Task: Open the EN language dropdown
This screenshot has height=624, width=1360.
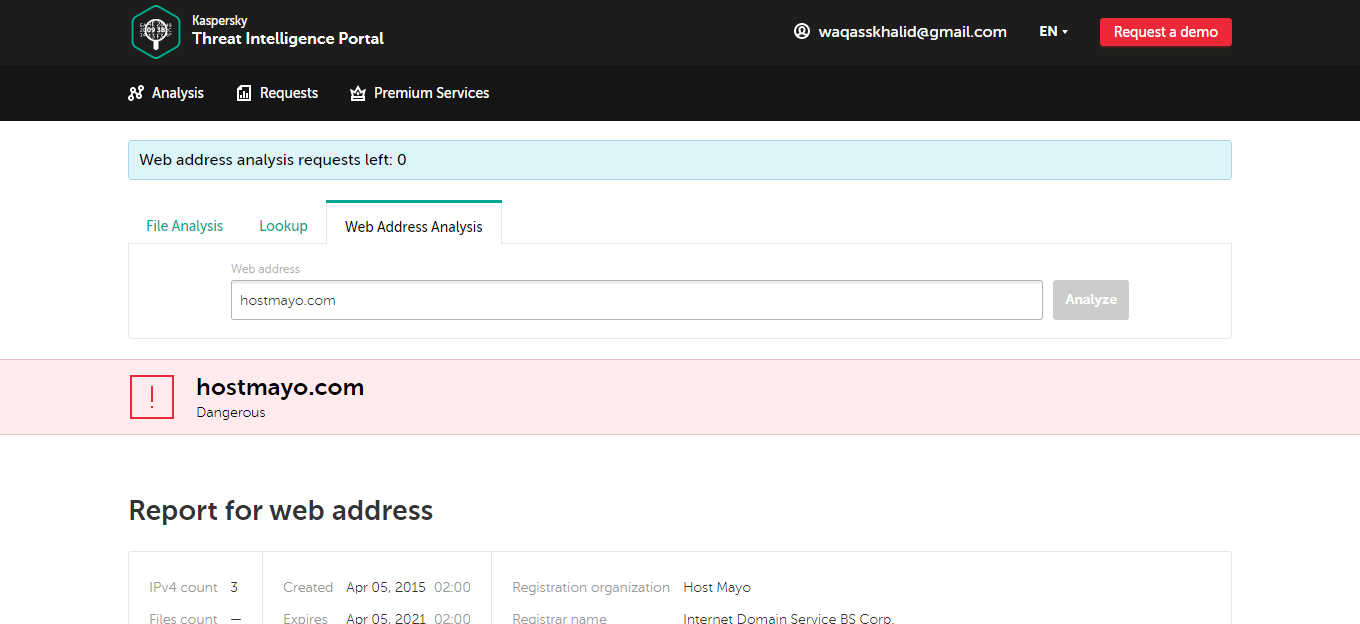Action: (1053, 32)
